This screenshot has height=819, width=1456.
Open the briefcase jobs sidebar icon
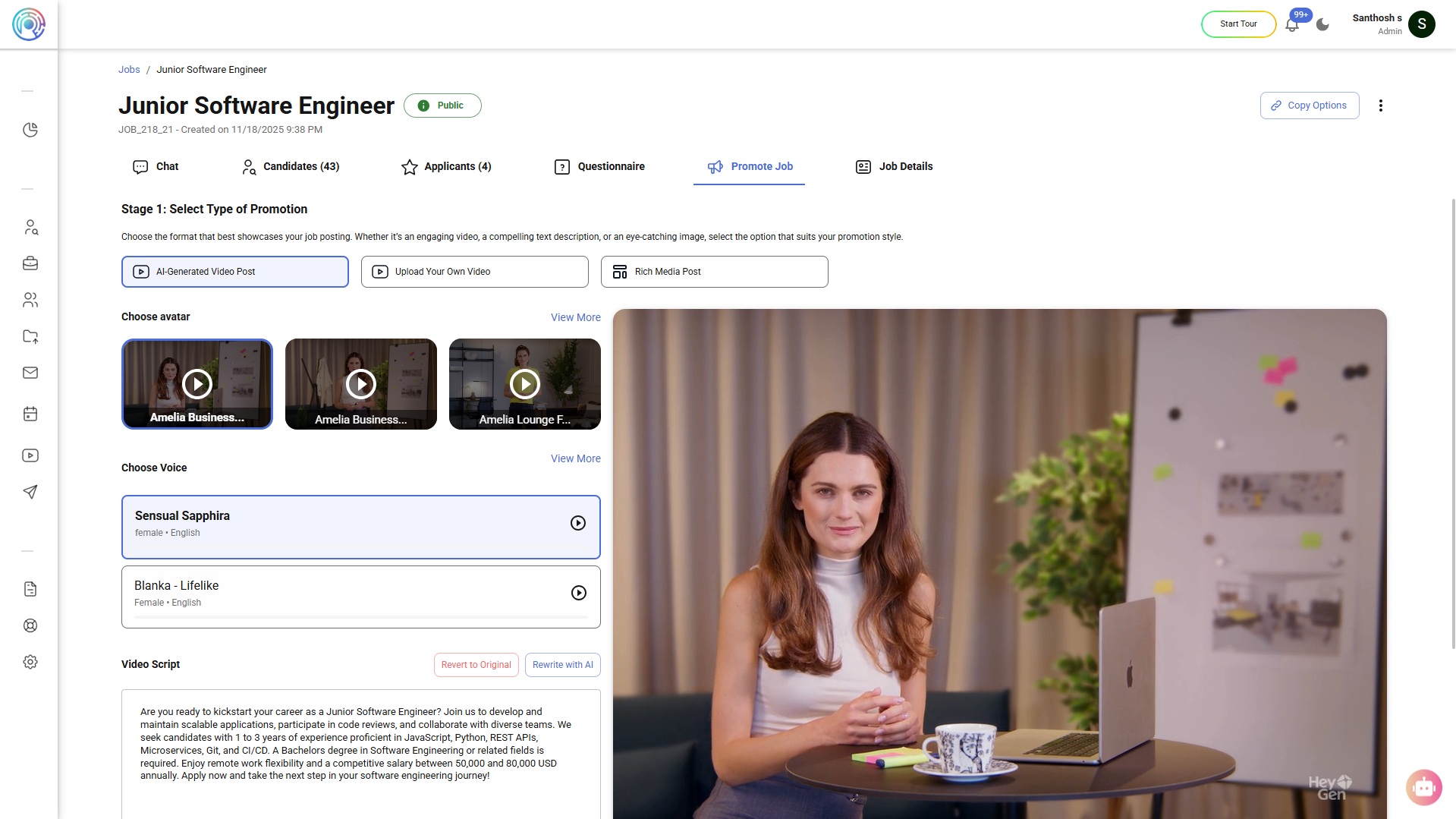click(30, 263)
